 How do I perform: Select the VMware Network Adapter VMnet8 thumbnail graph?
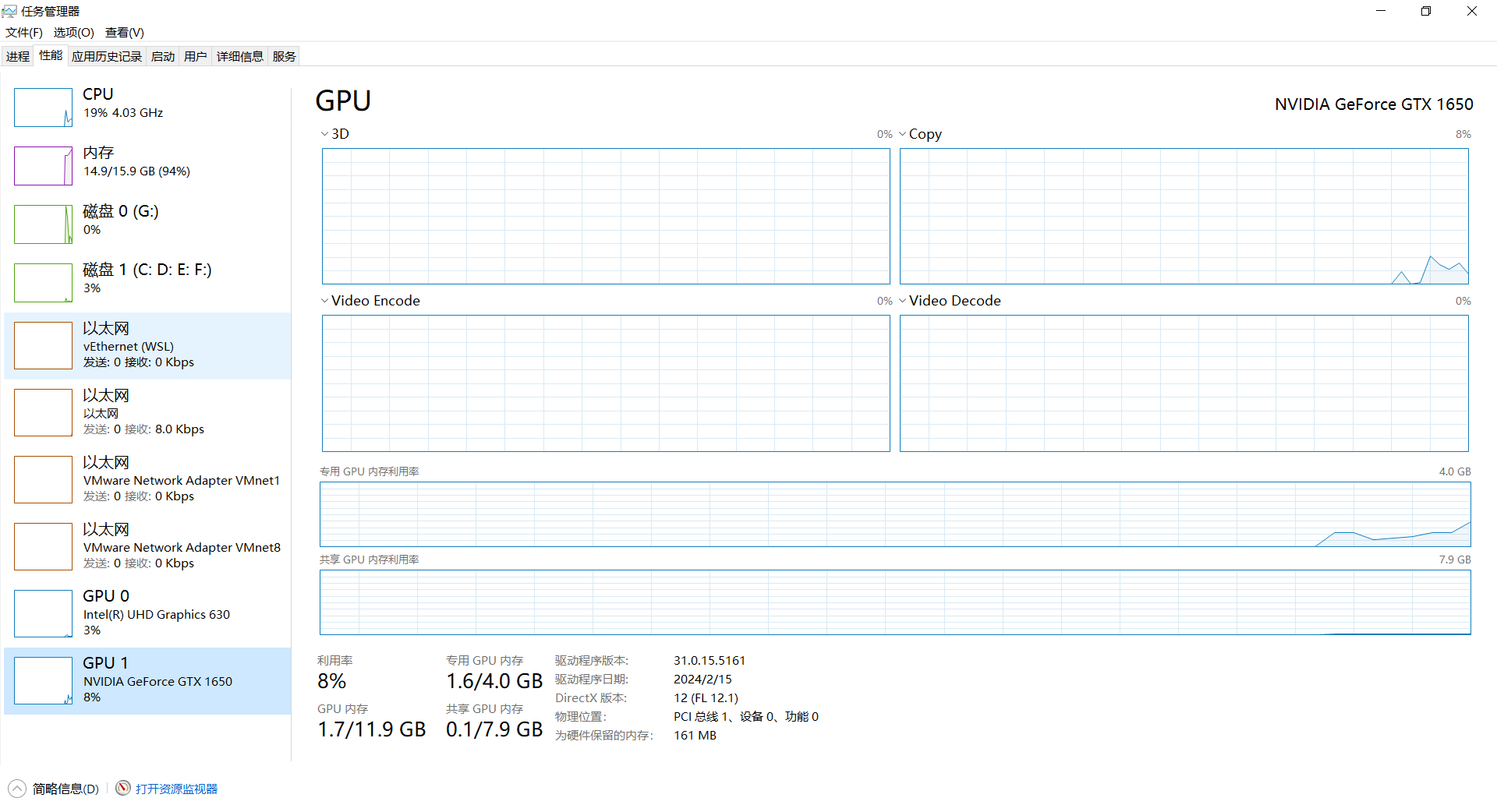pos(43,547)
